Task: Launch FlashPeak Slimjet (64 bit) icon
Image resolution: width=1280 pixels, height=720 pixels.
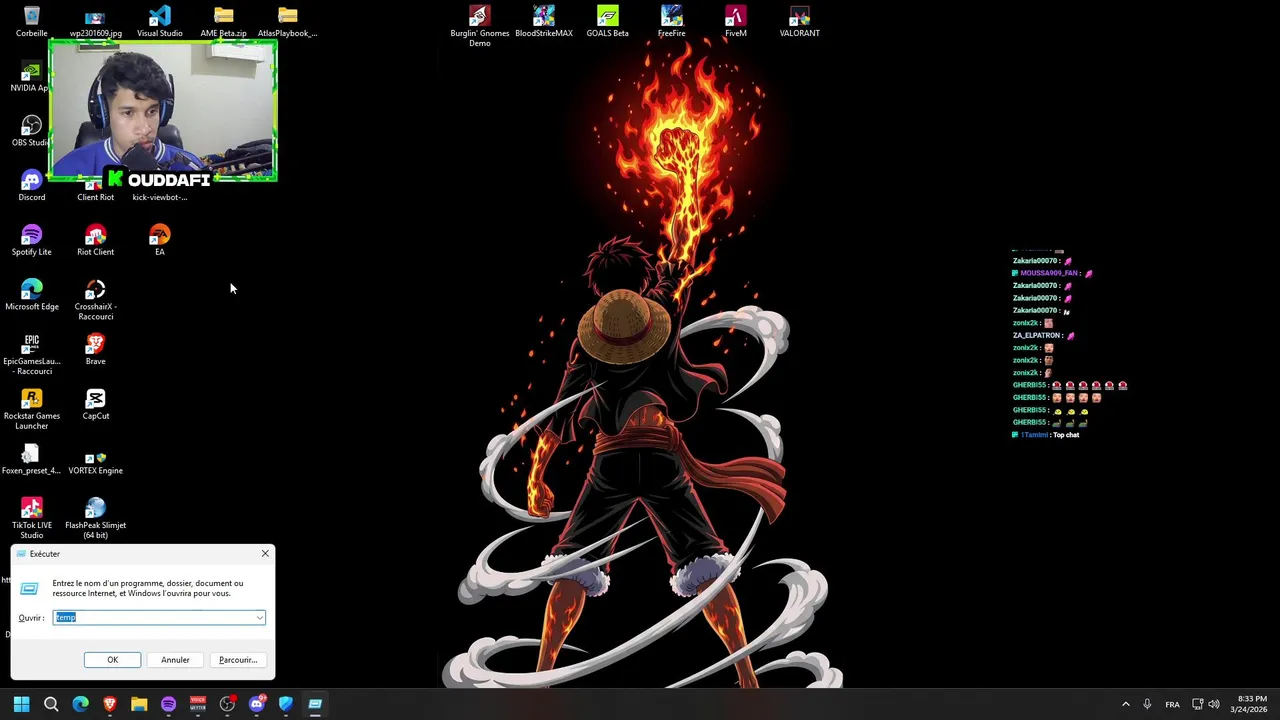Action: click(x=95, y=519)
